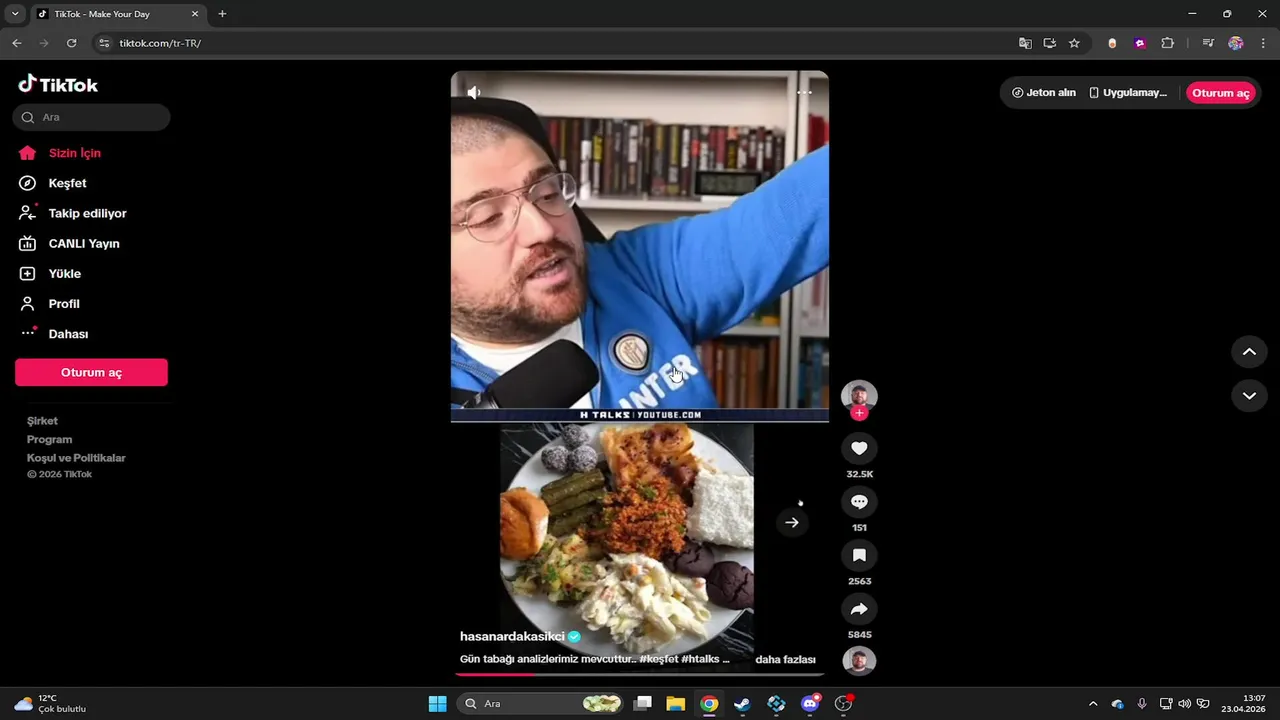Viewport: 1280px width, 720px height.
Task: Open the Chrome profile avatar
Action: [1236, 43]
